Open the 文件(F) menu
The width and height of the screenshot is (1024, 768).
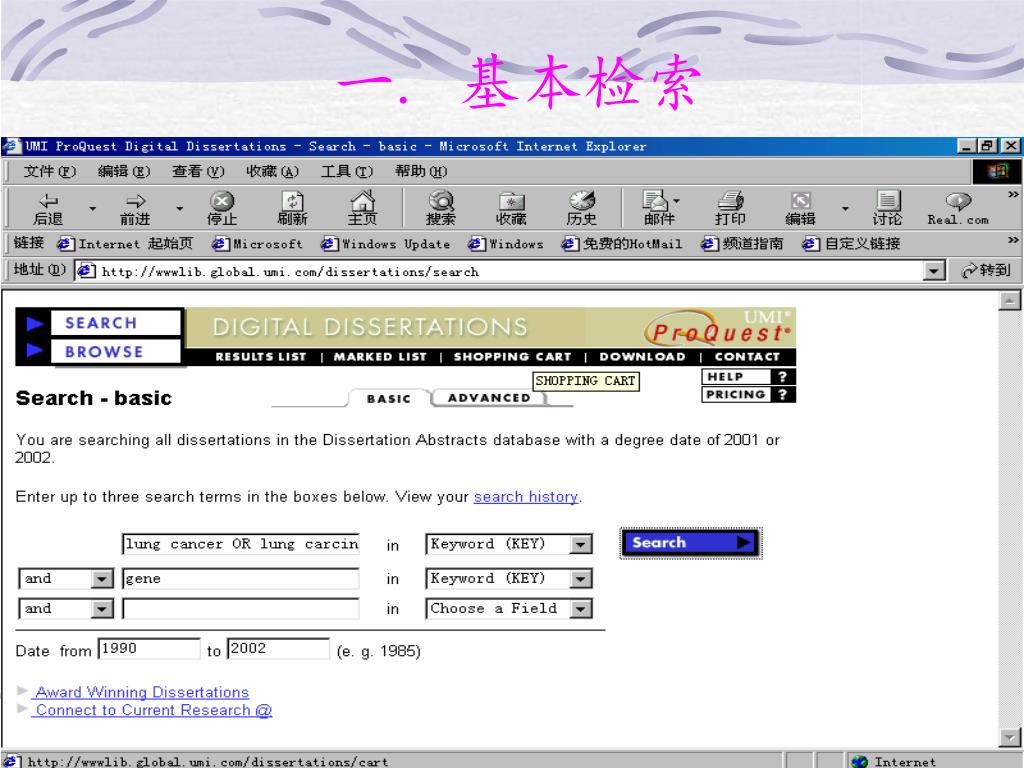[x=50, y=172]
